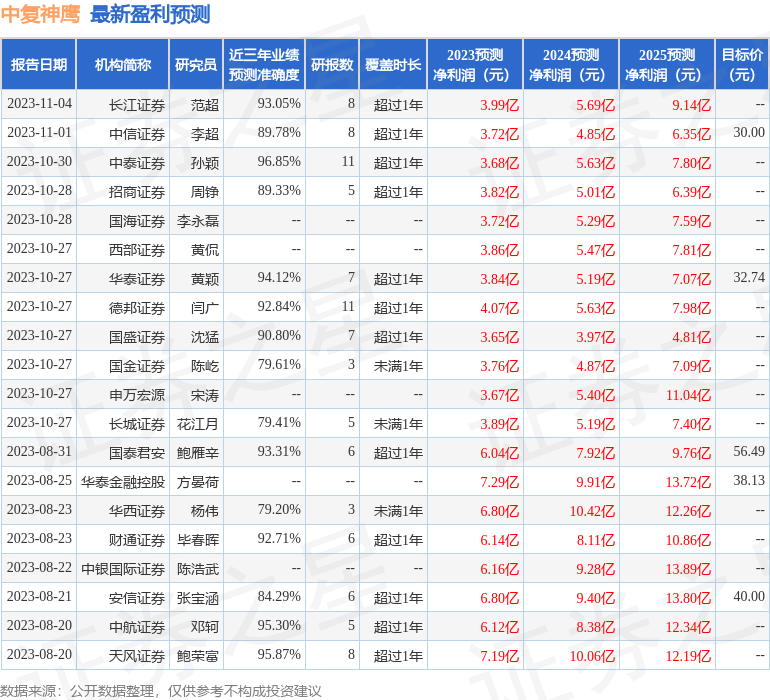The height and width of the screenshot is (700, 770).
Task: Click the 机构简称 column header
Action: [123, 64]
